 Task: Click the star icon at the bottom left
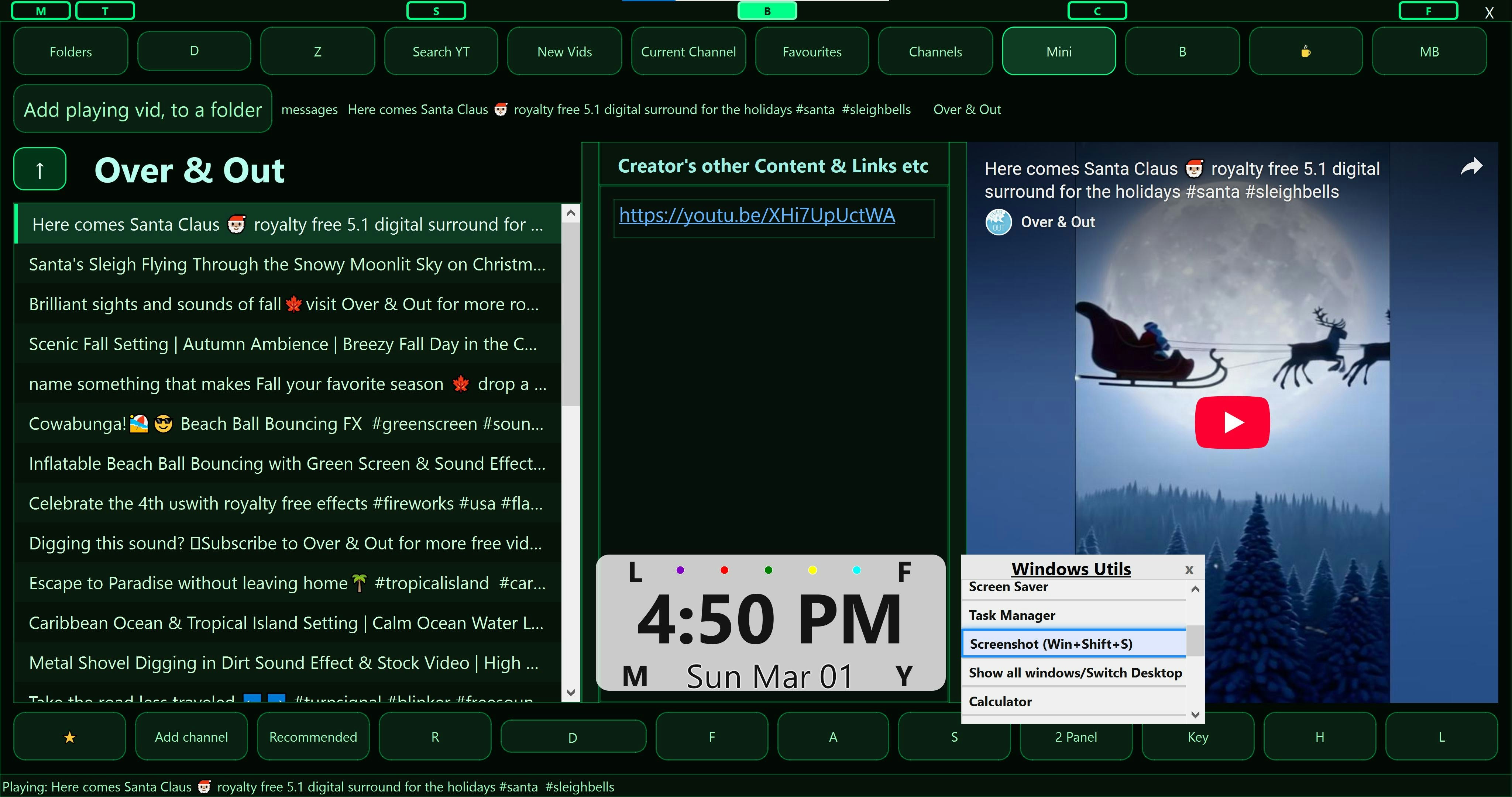coord(69,736)
